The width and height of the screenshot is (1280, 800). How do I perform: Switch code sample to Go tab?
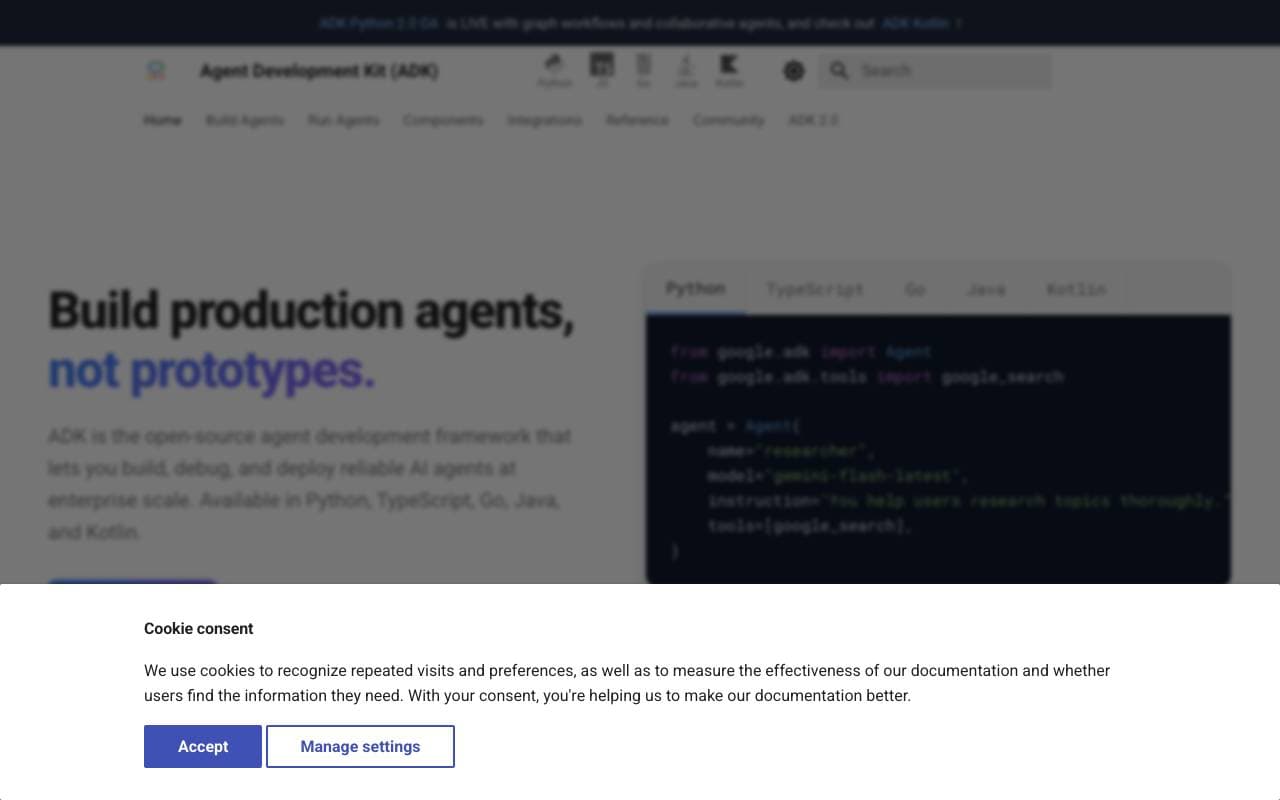[915, 289]
